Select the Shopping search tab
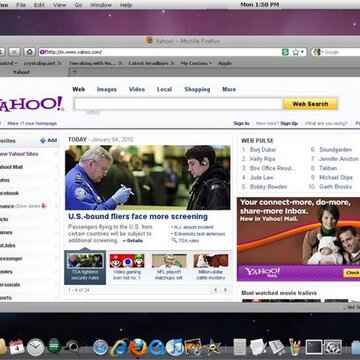Screen dimensions: 360x360 click(197, 89)
